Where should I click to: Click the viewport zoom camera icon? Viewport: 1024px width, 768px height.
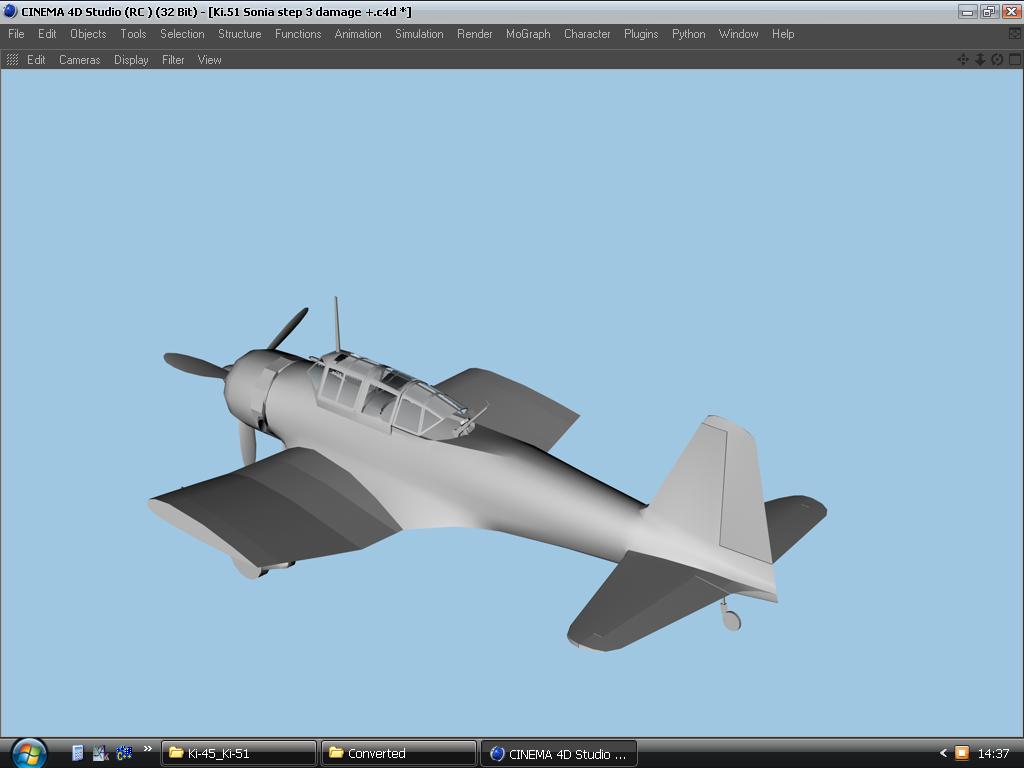tap(980, 60)
